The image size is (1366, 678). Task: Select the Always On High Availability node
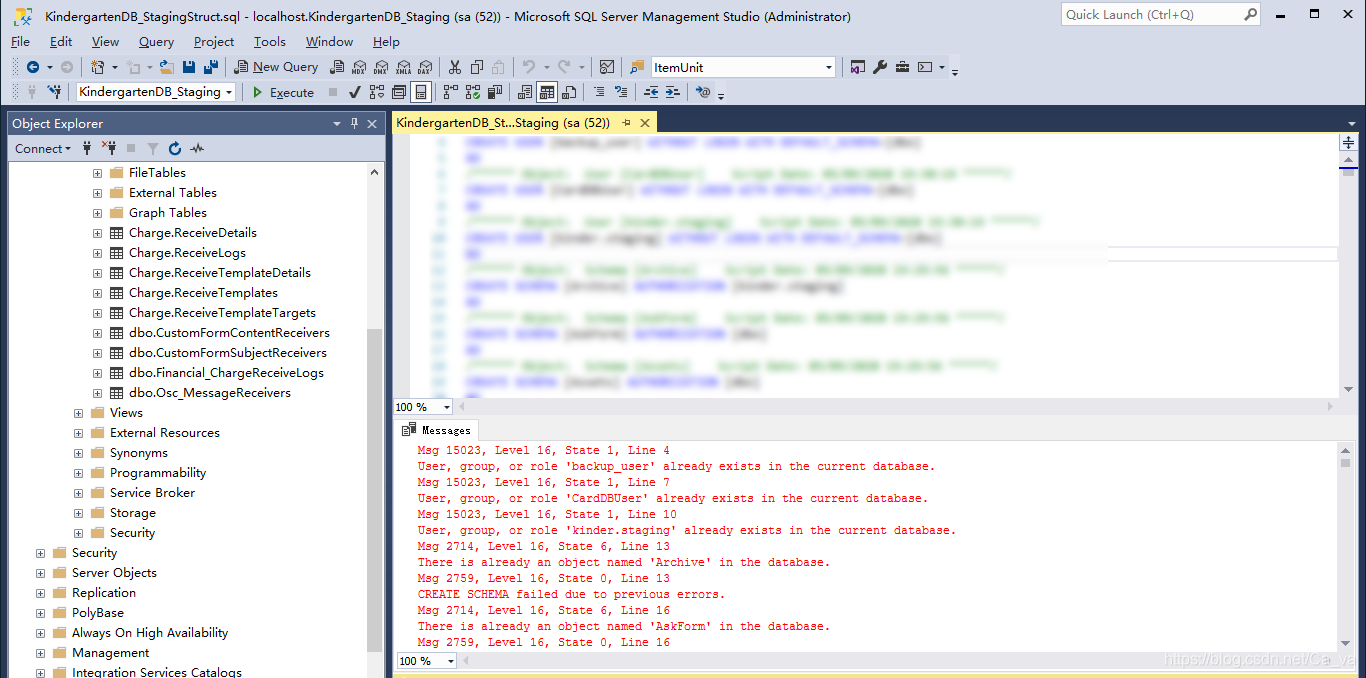click(150, 633)
